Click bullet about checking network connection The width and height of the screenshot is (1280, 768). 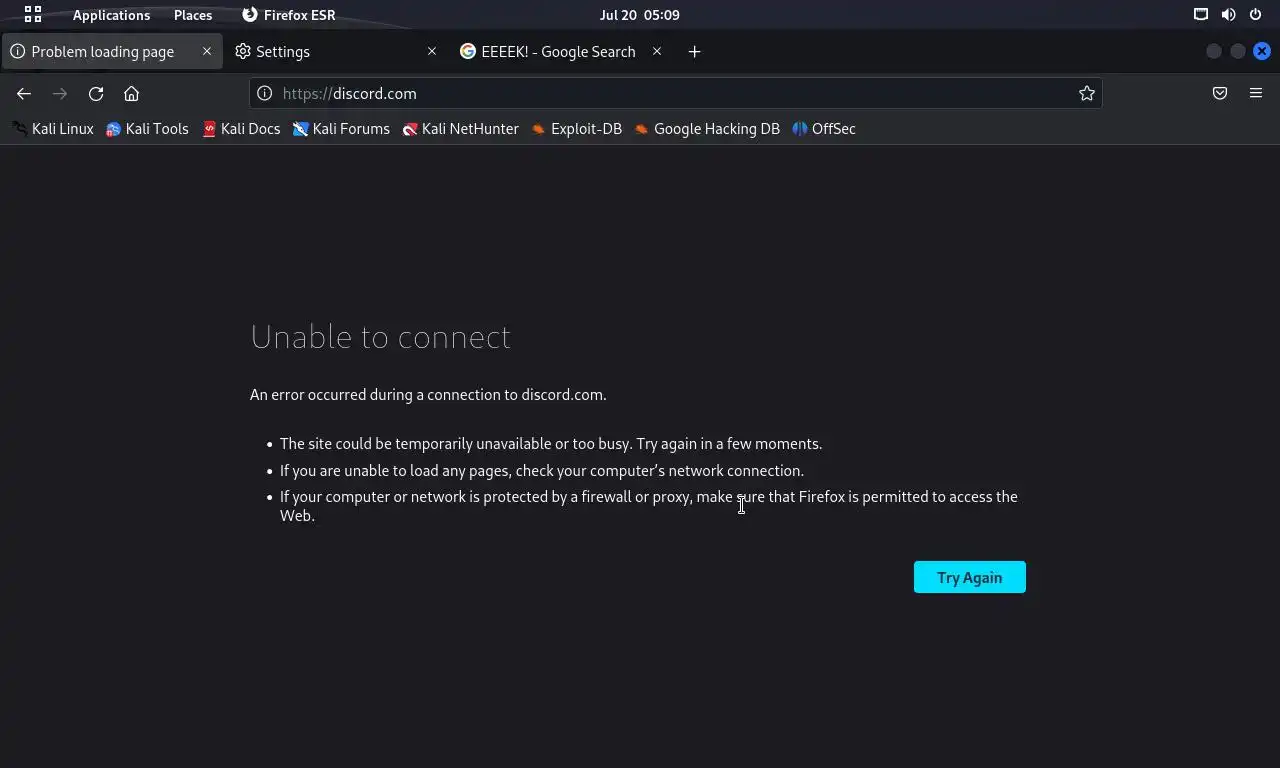tap(542, 470)
